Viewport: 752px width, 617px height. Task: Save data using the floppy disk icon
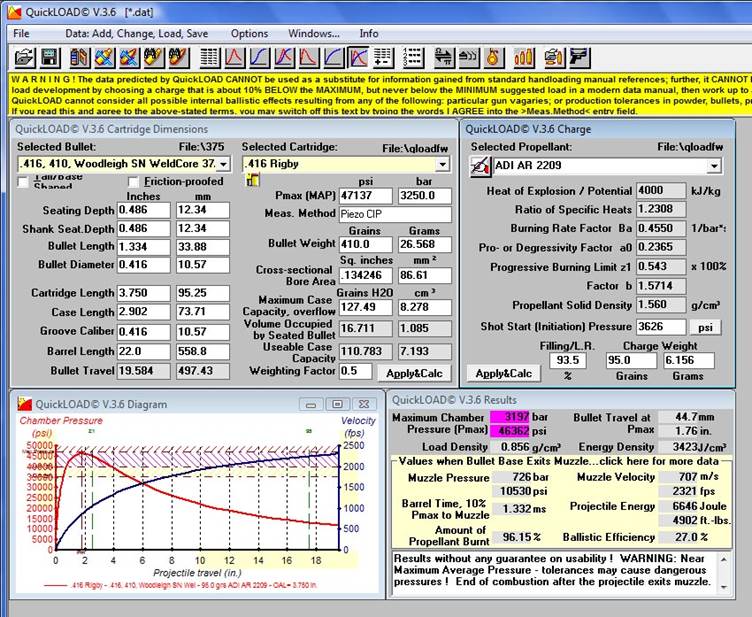coord(49,58)
